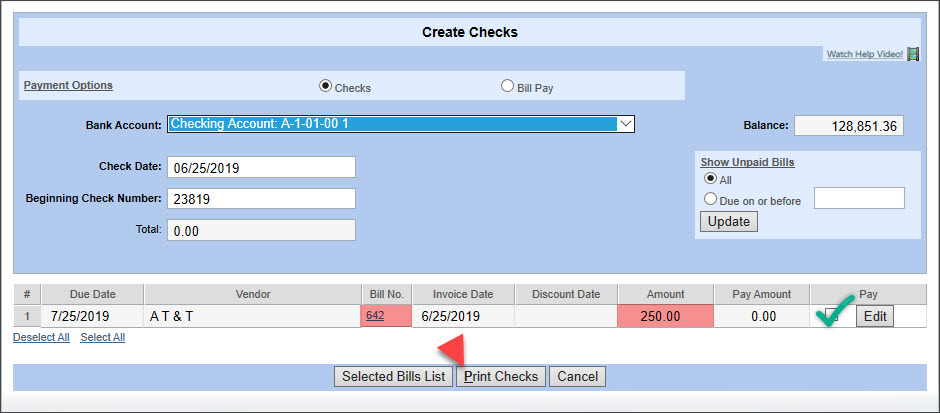940x413 pixels.
Task: Click Edit for the A T & T bill
Action: coord(875,316)
